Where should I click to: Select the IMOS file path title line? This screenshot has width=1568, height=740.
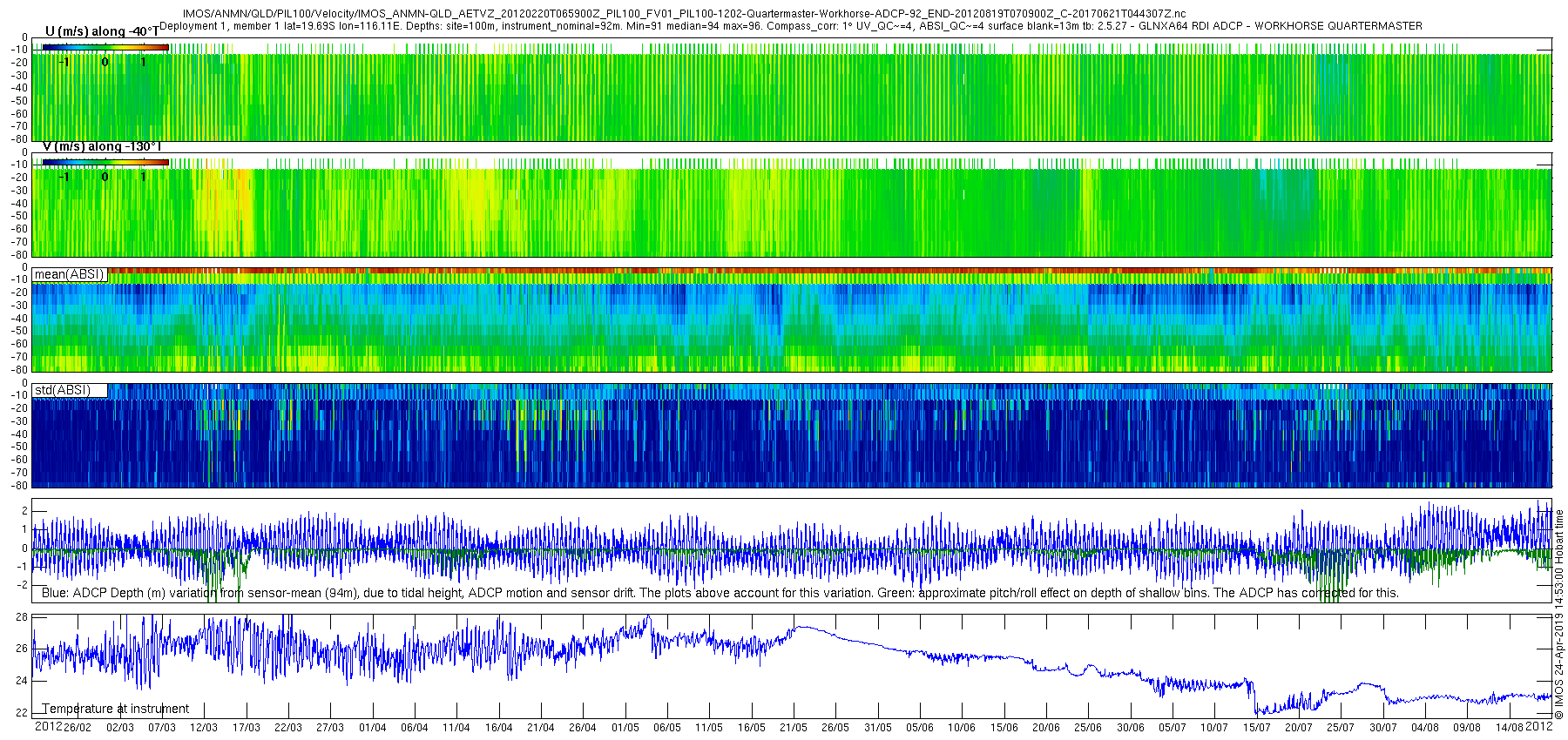pos(684,14)
